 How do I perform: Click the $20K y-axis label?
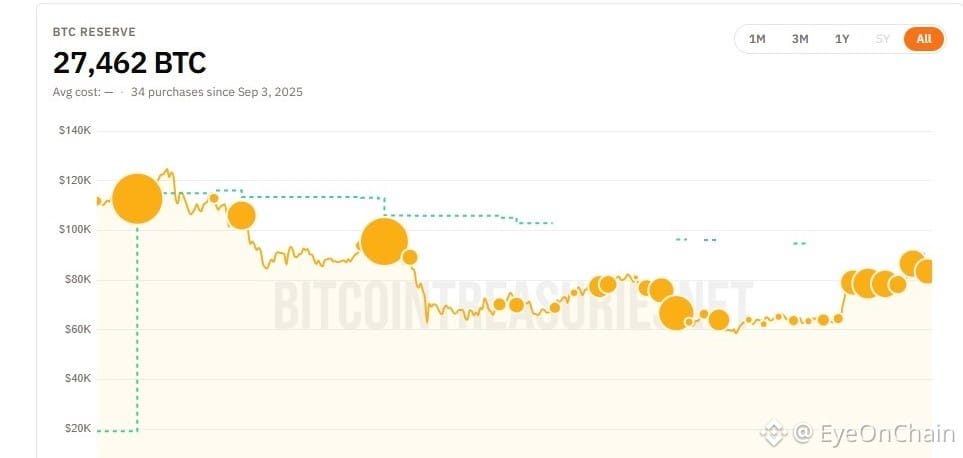pyautogui.click(x=78, y=429)
